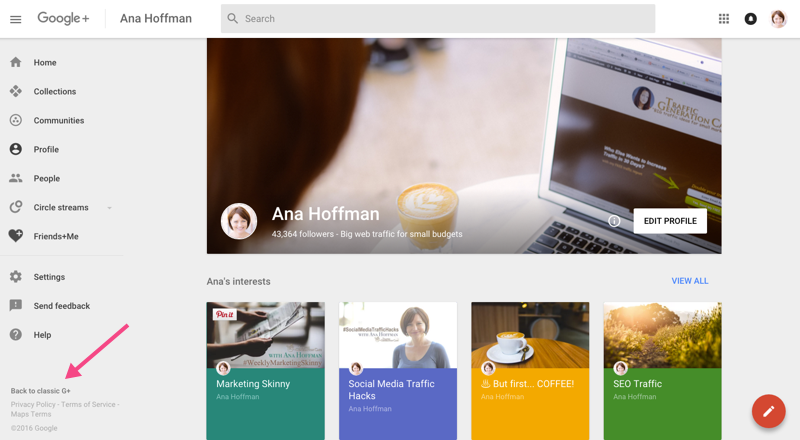Image resolution: width=800 pixels, height=440 pixels.
Task: Click Ana Hoffman name on cover photo
Action: pos(326,214)
